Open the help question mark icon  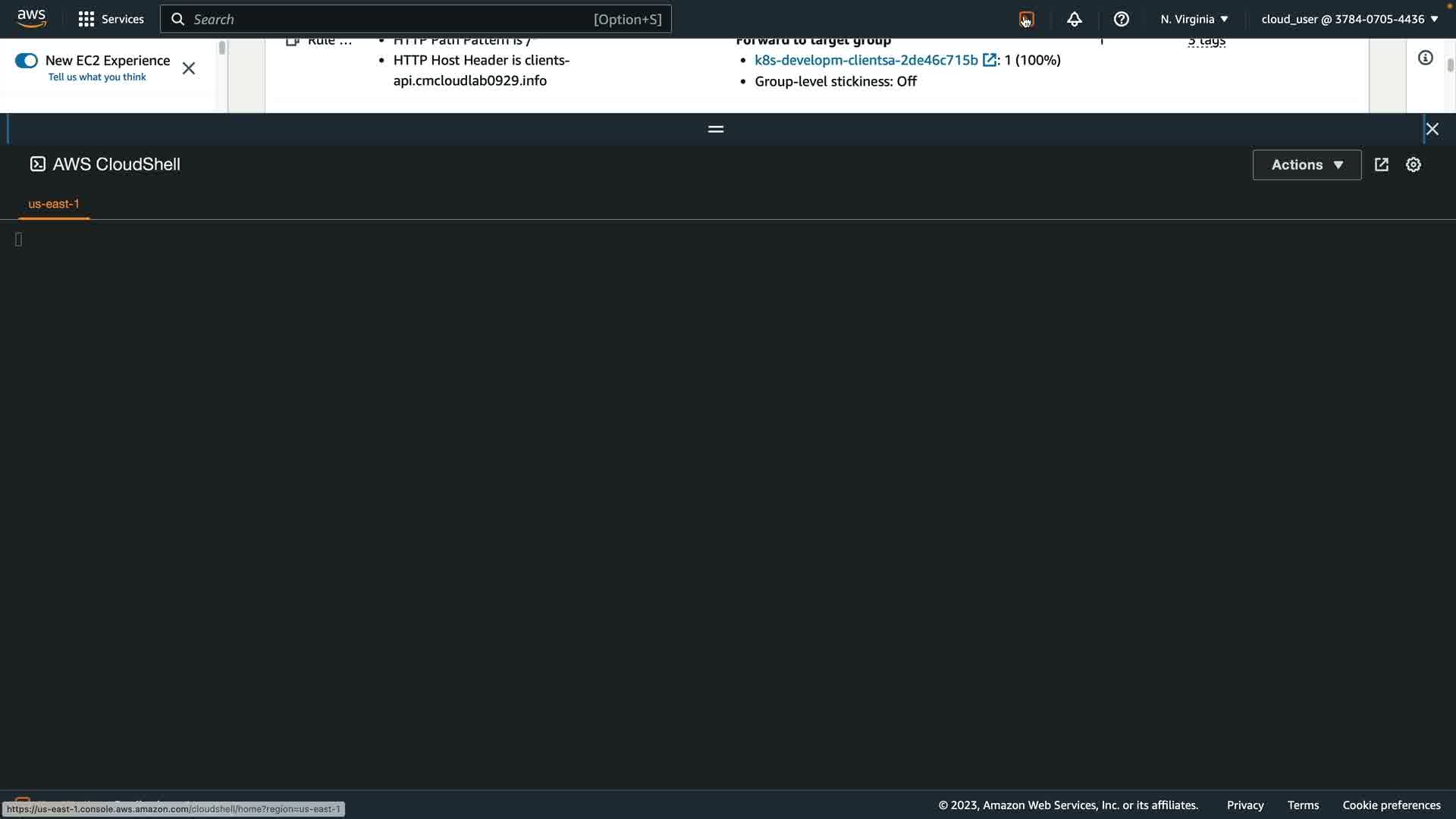point(1121,19)
